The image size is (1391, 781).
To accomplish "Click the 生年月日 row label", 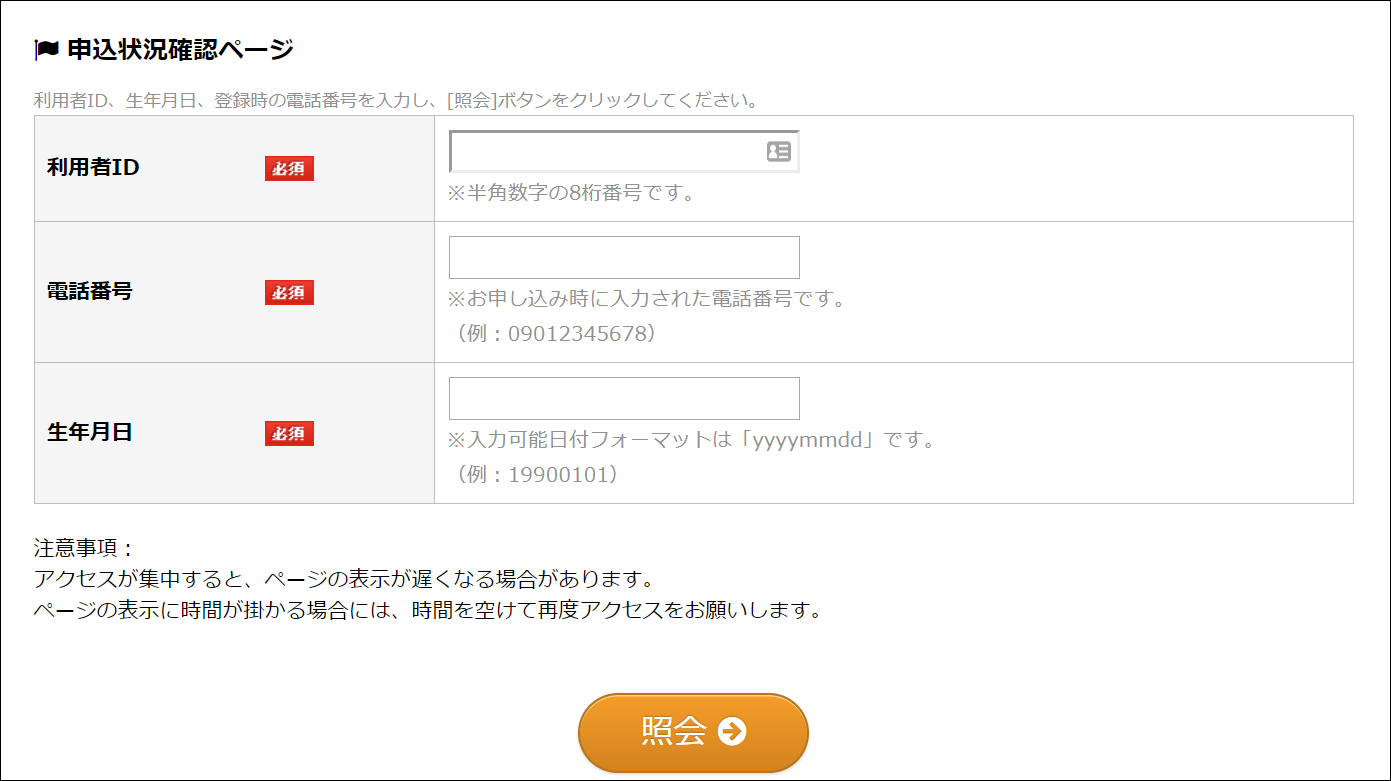I will [89, 433].
